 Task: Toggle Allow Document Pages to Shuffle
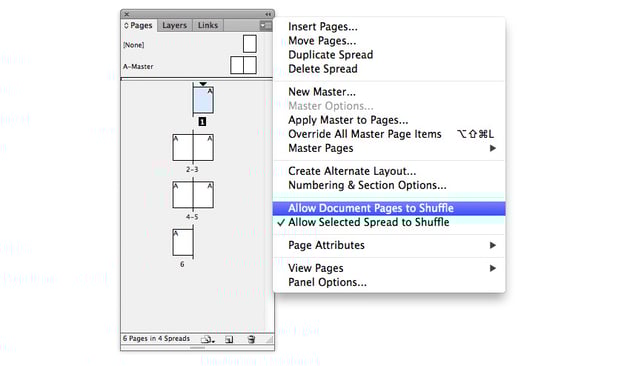pyautogui.click(x=389, y=208)
